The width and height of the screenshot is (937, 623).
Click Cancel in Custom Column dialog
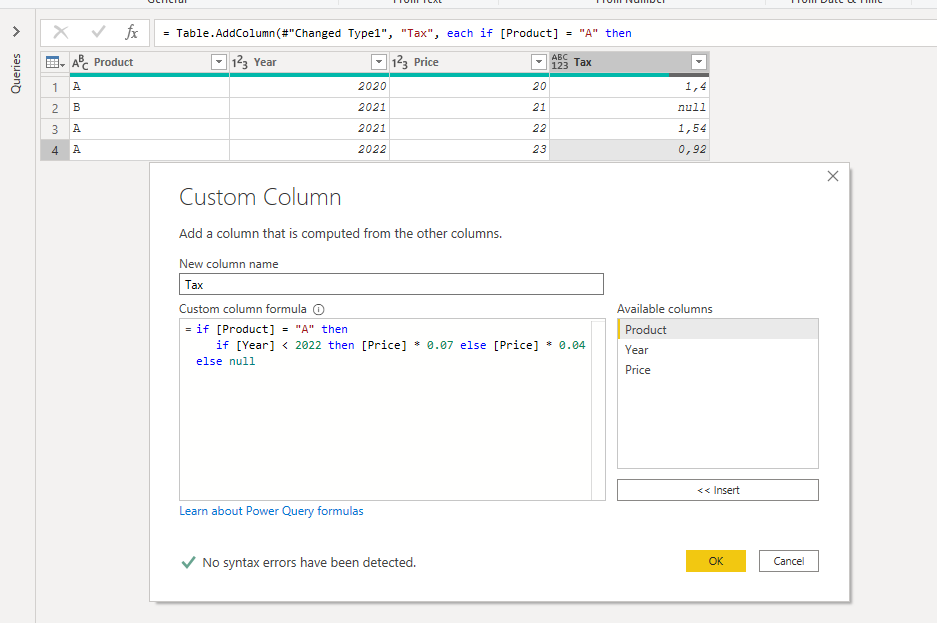[x=789, y=561]
